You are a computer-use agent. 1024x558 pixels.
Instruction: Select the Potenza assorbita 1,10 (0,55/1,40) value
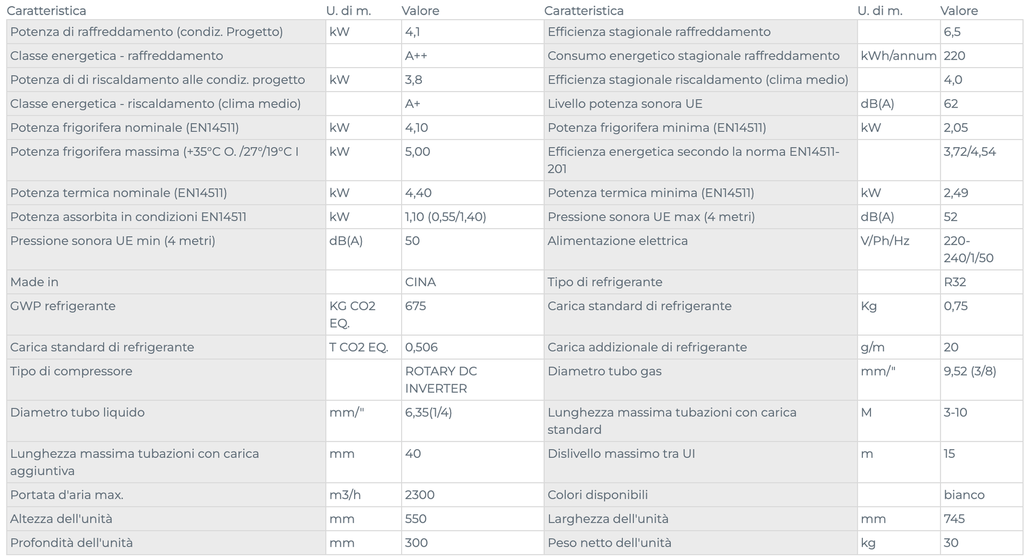445,216
